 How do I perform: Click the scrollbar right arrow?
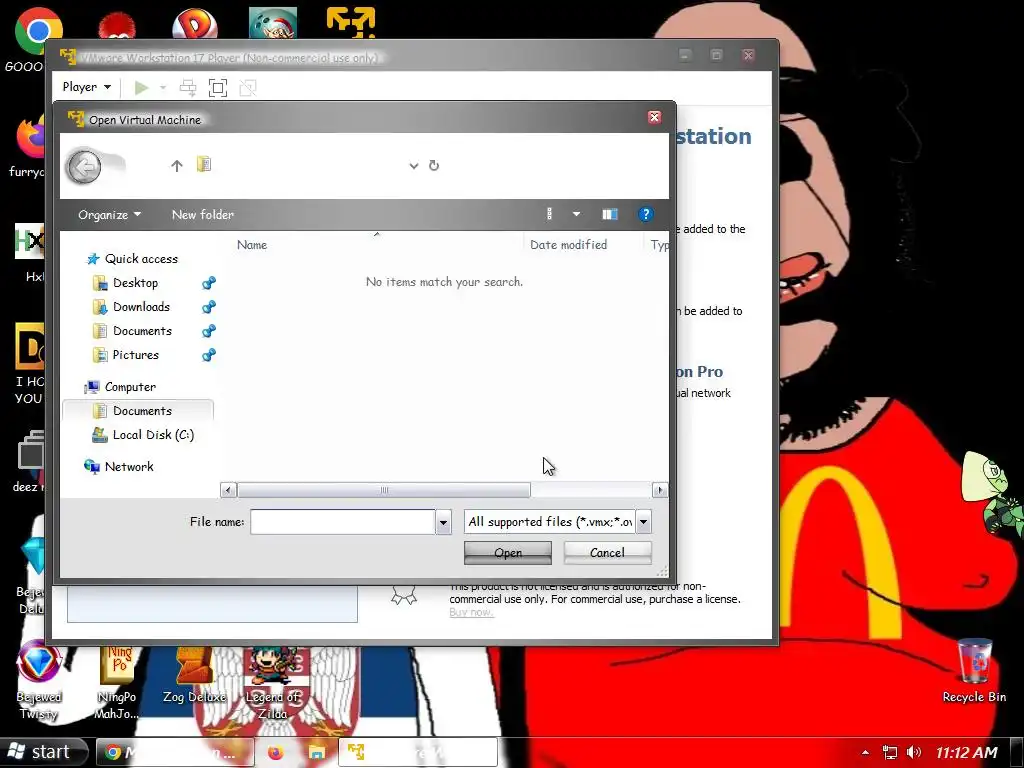(660, 490)
